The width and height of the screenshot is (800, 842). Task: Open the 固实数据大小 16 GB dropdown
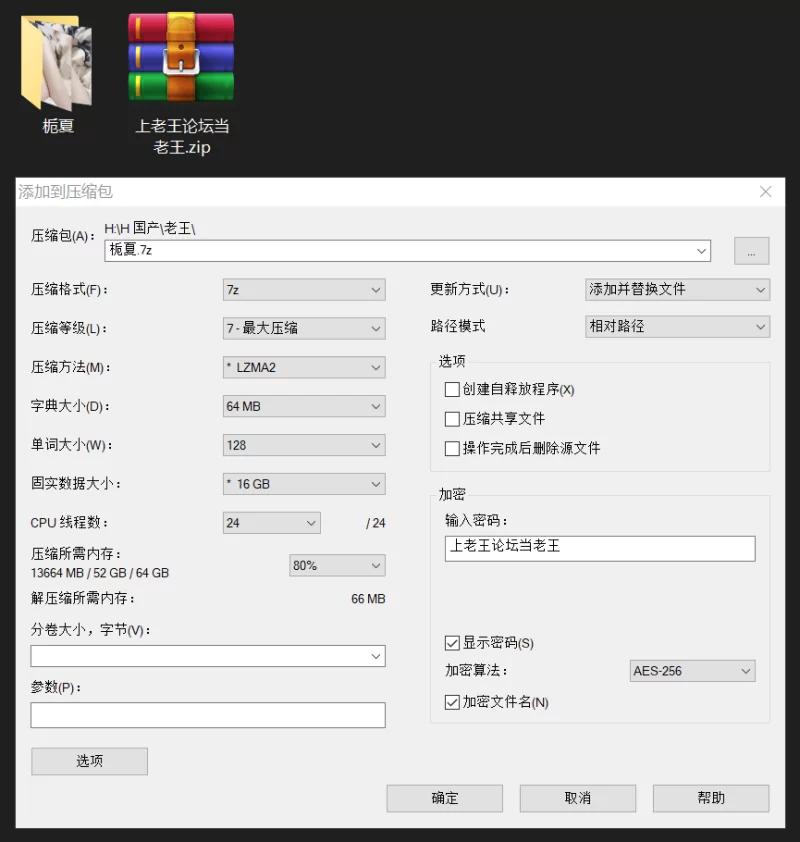tap(304, 484)
